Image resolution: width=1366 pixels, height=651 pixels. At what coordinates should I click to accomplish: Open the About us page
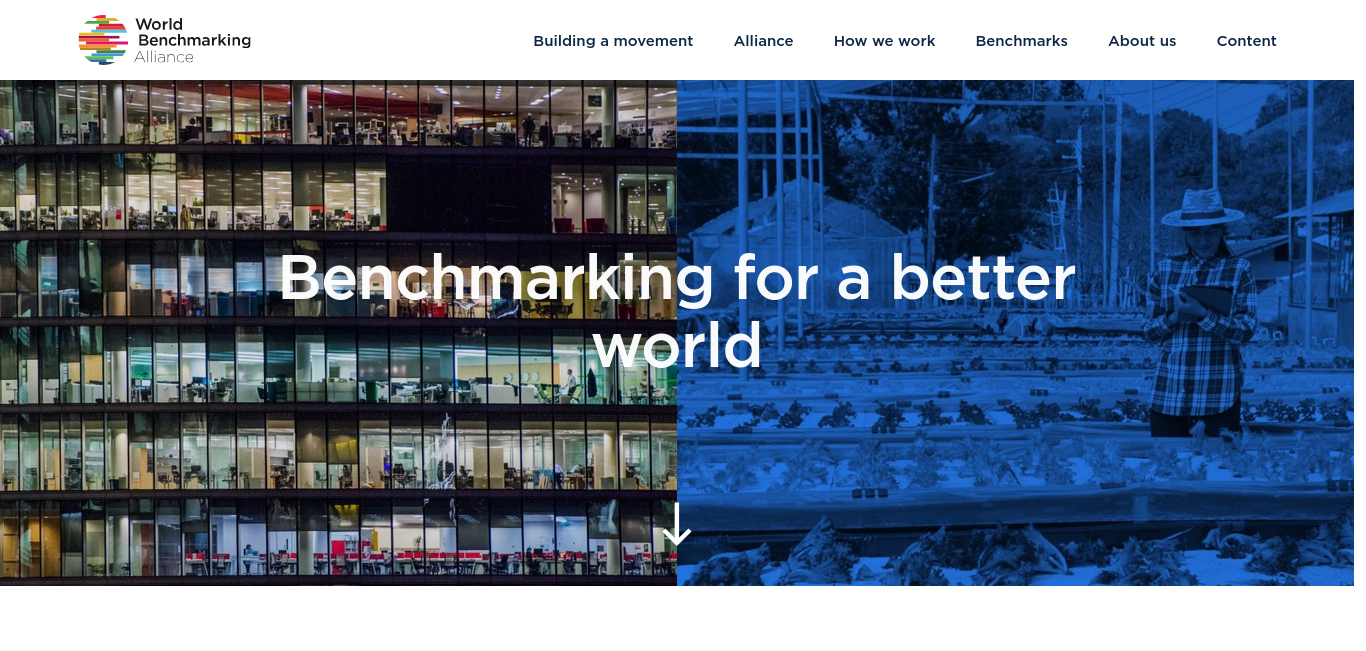(1142, 41)
